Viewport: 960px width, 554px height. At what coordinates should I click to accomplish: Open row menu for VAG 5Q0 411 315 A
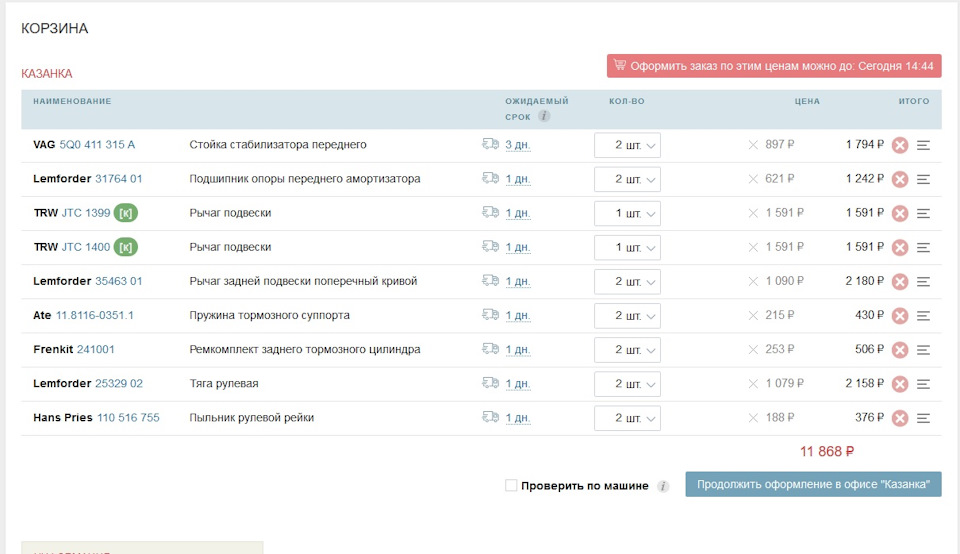pyautogui.click(x=923, y=146)
